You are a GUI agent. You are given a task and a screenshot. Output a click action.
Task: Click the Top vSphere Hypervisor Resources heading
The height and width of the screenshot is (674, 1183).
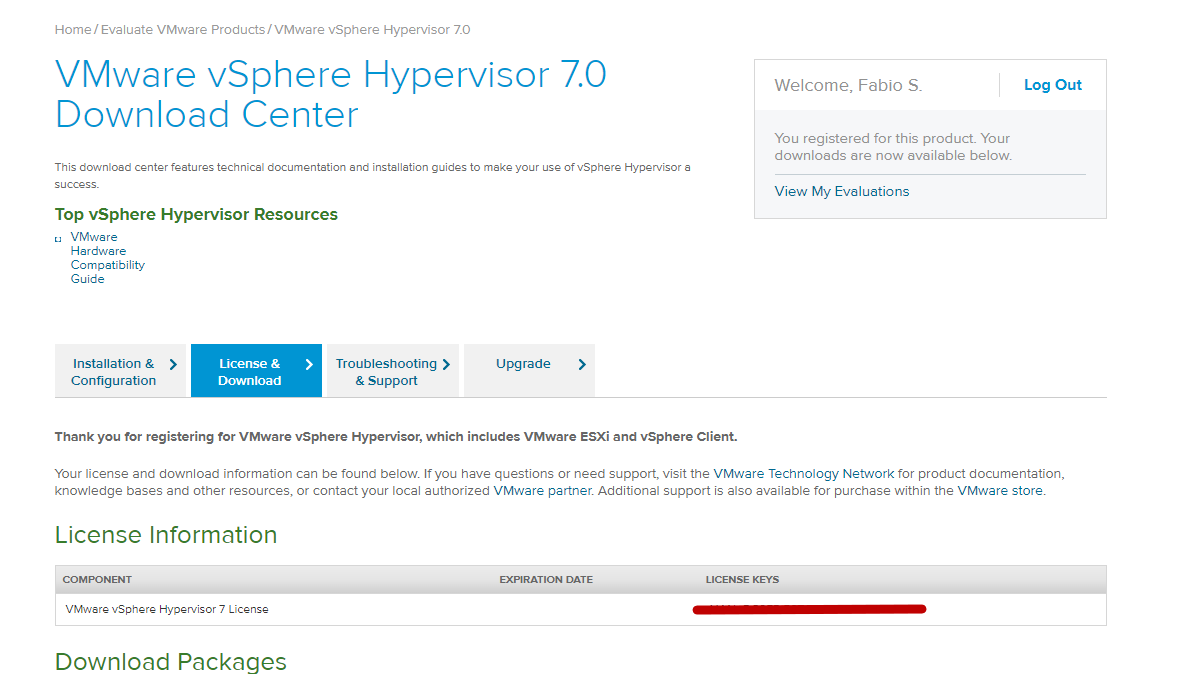point(196,214)
